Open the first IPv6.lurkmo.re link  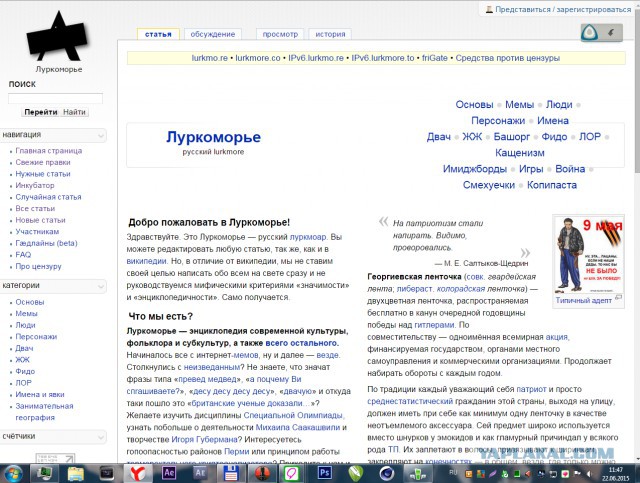tap(316, 58)
